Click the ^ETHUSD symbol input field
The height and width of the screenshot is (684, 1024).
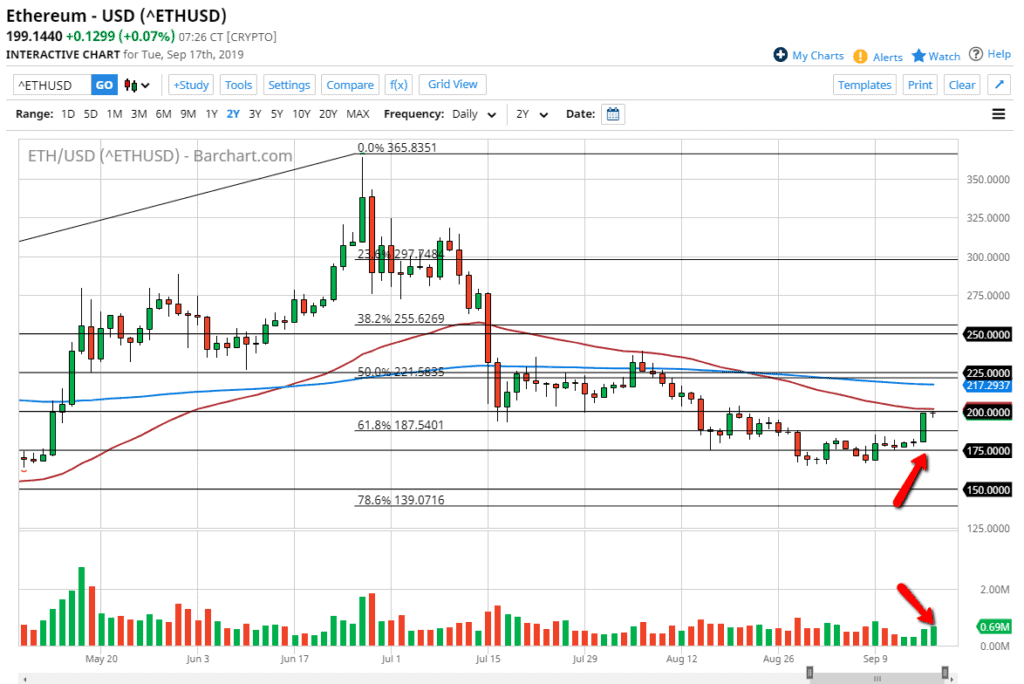(x=50, y=85)
